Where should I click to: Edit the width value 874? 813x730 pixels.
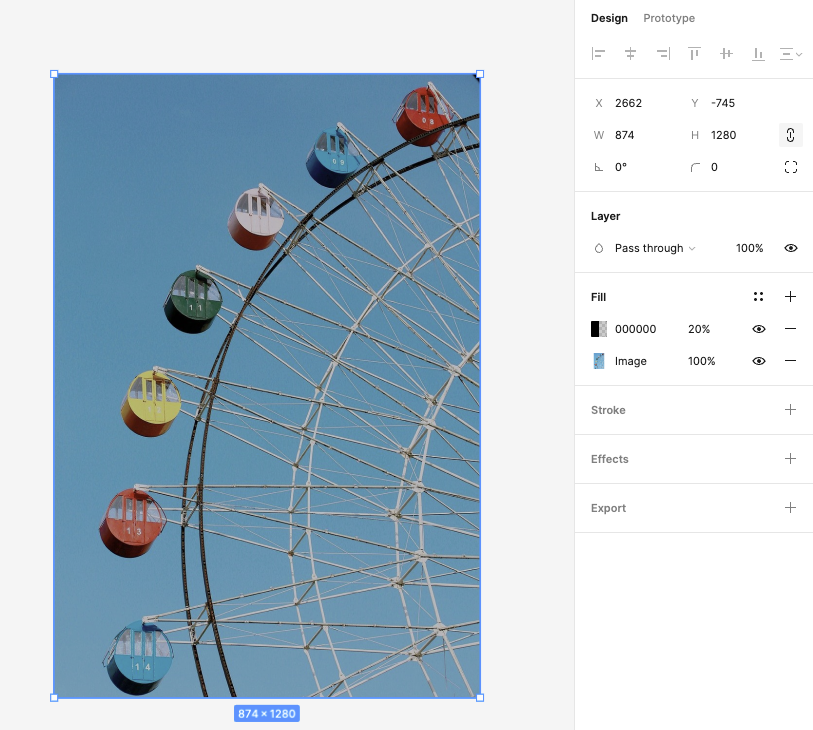coord(624,135)
